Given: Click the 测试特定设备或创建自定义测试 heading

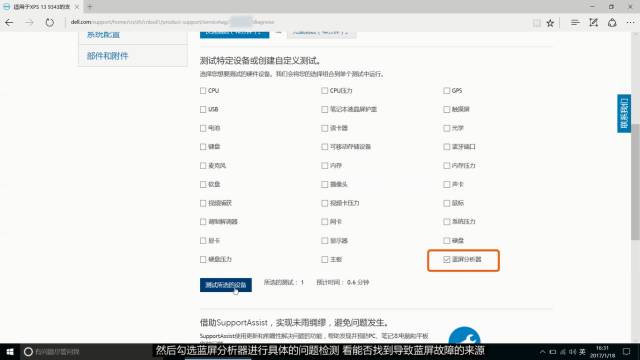Looking at the screenshot, I should tap(260, 61).
